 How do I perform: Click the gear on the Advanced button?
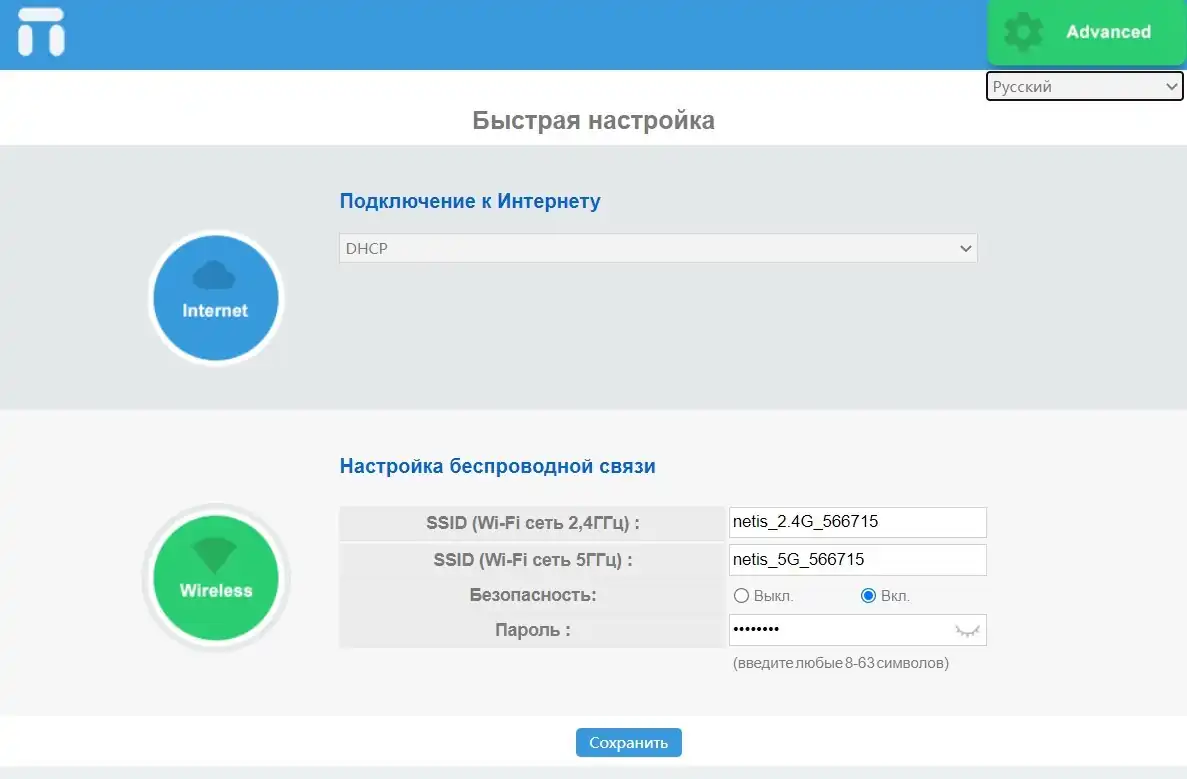tap(1023, 31)
